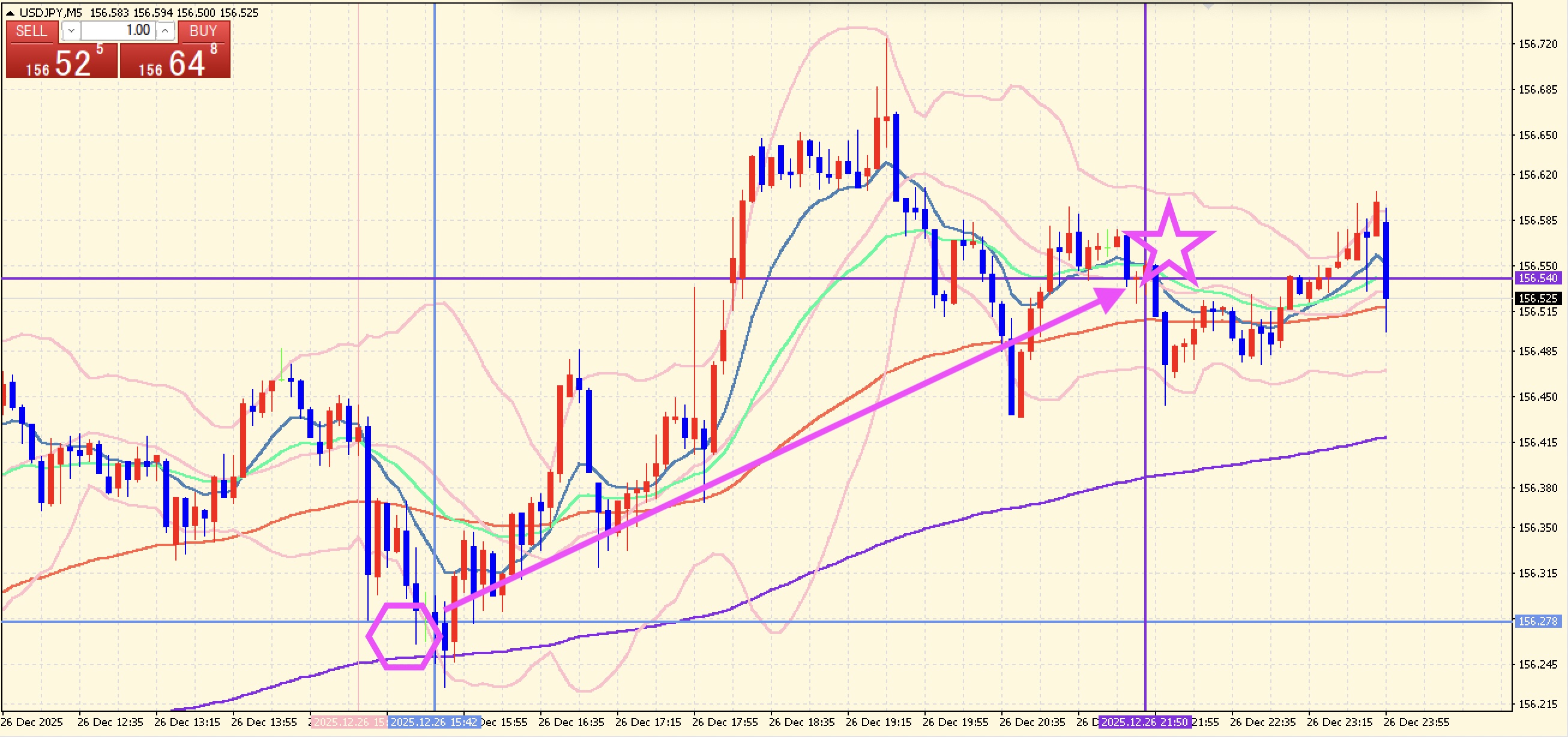Click the blue 2025.12.26 15:42 time label

coord(433,722)
